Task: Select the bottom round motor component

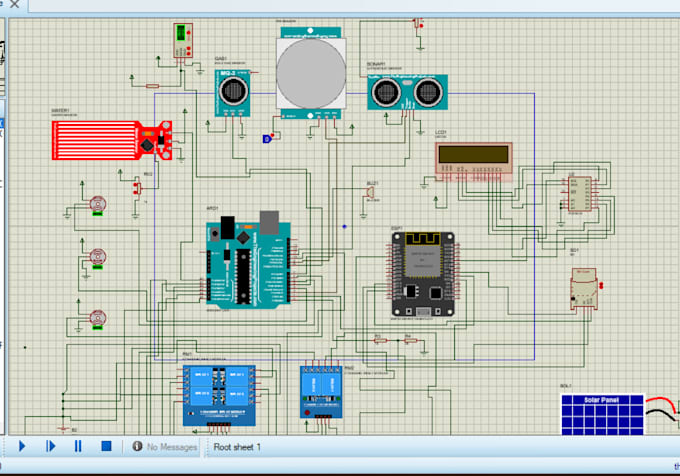Action: 98,319
